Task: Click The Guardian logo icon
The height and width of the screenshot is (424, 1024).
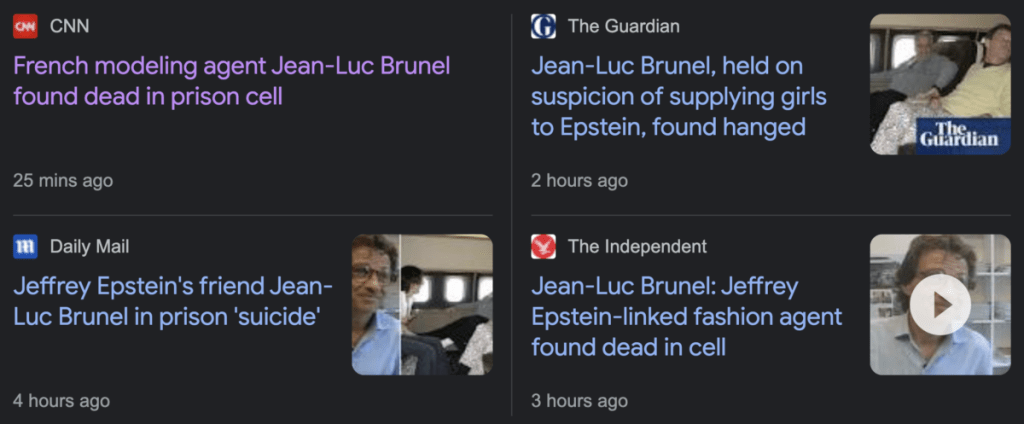Action: pos(543,26)
